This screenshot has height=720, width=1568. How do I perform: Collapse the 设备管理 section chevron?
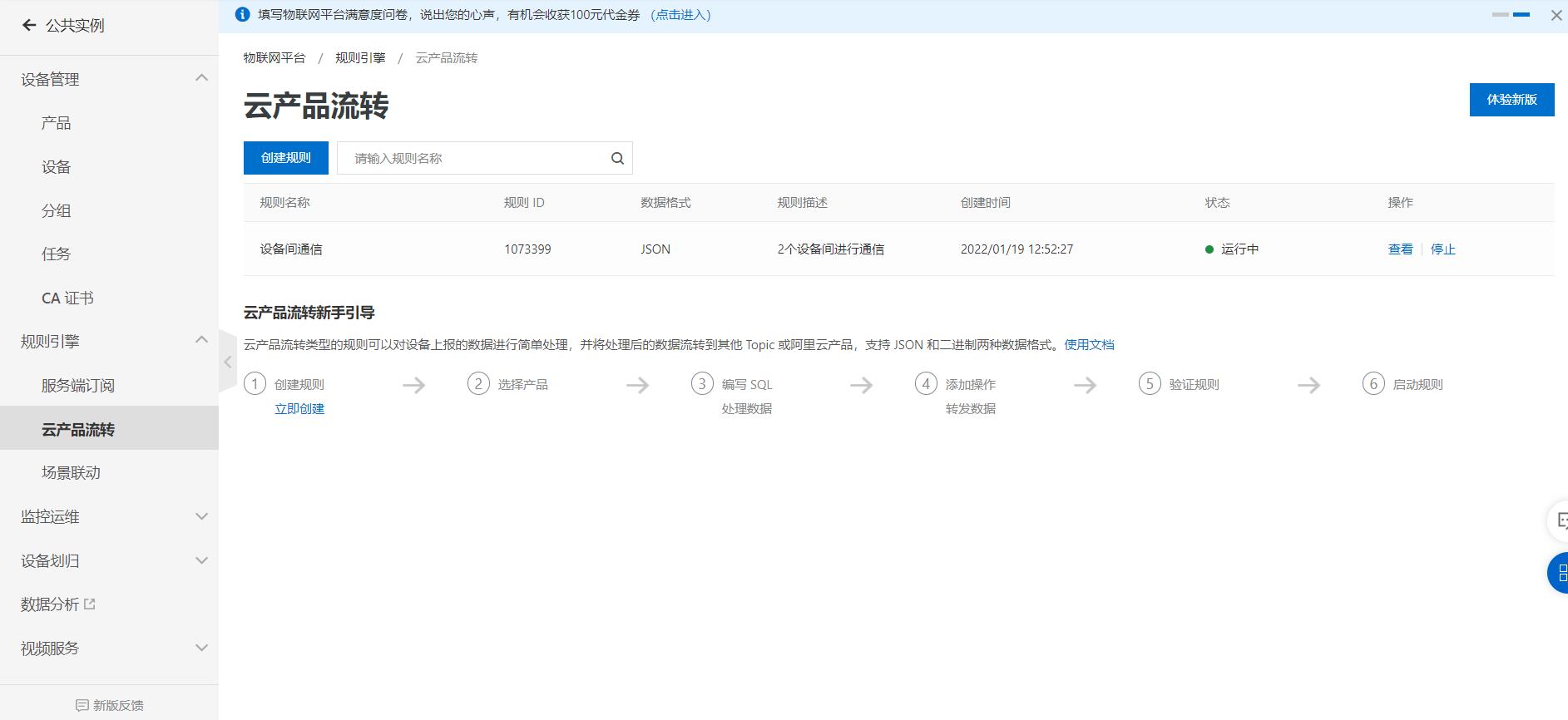tap(201, 78)
